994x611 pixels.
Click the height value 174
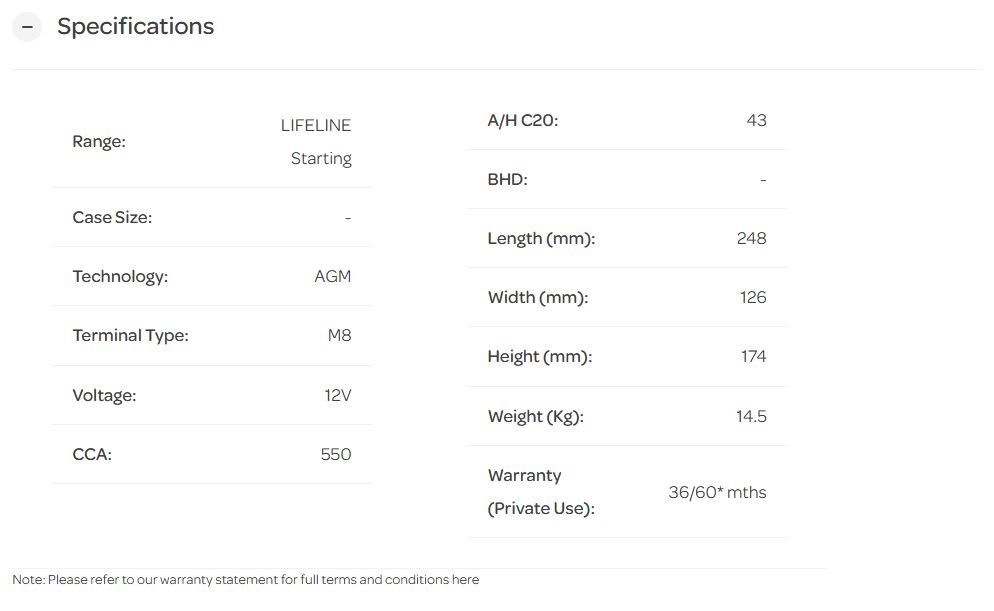tap(754, 357)
